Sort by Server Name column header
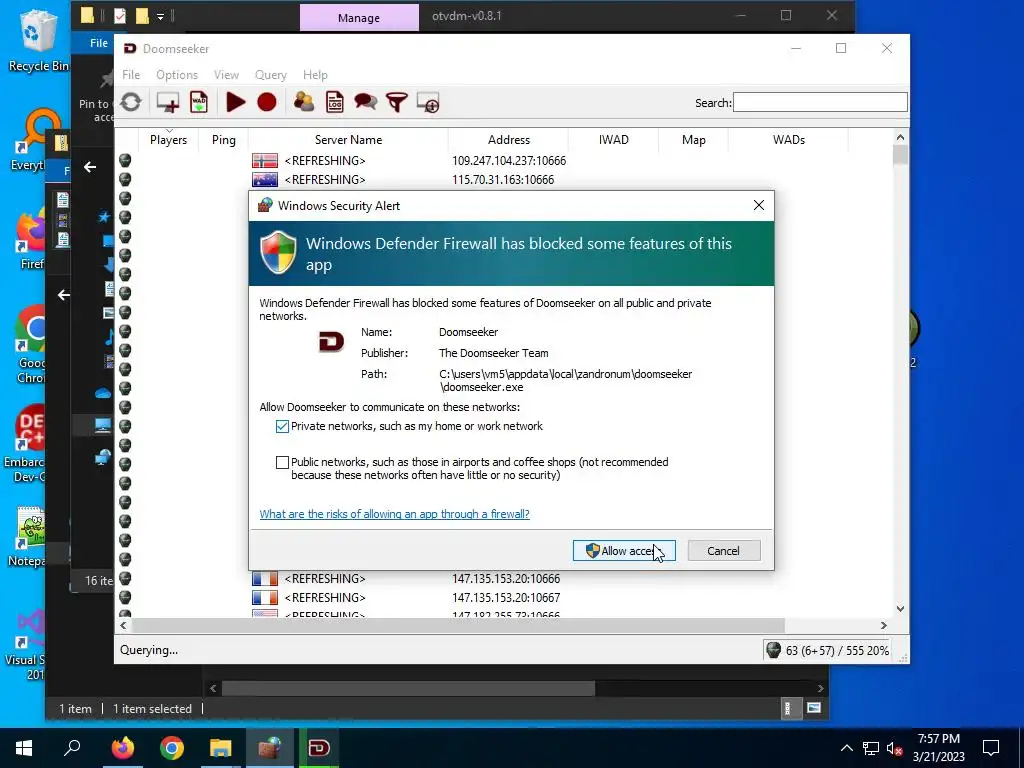Viewport: 1024px width, 768px height. [x=348, y=140]
